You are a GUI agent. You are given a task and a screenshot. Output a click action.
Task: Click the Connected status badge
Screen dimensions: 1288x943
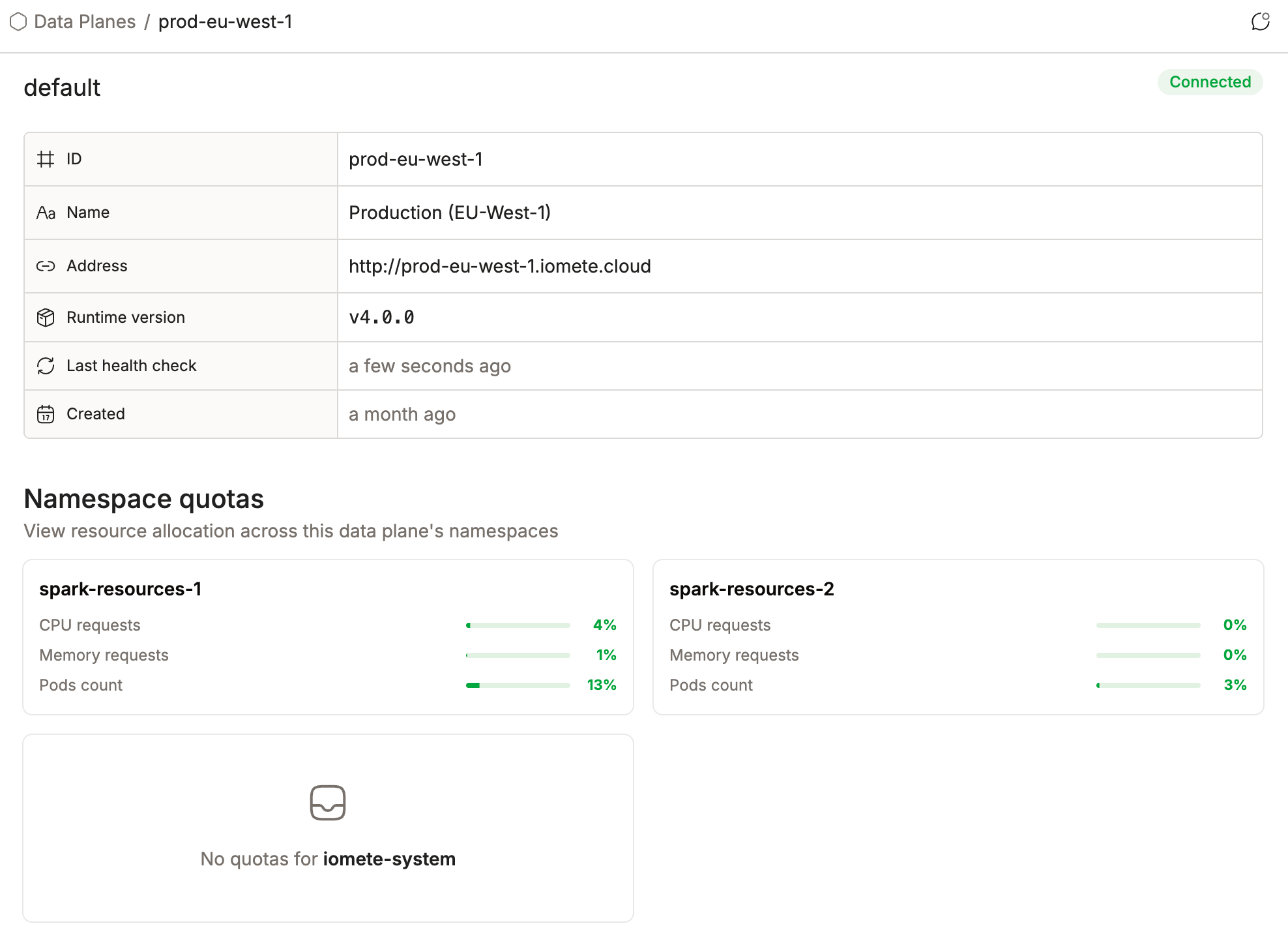click(x=1210, y=82)
